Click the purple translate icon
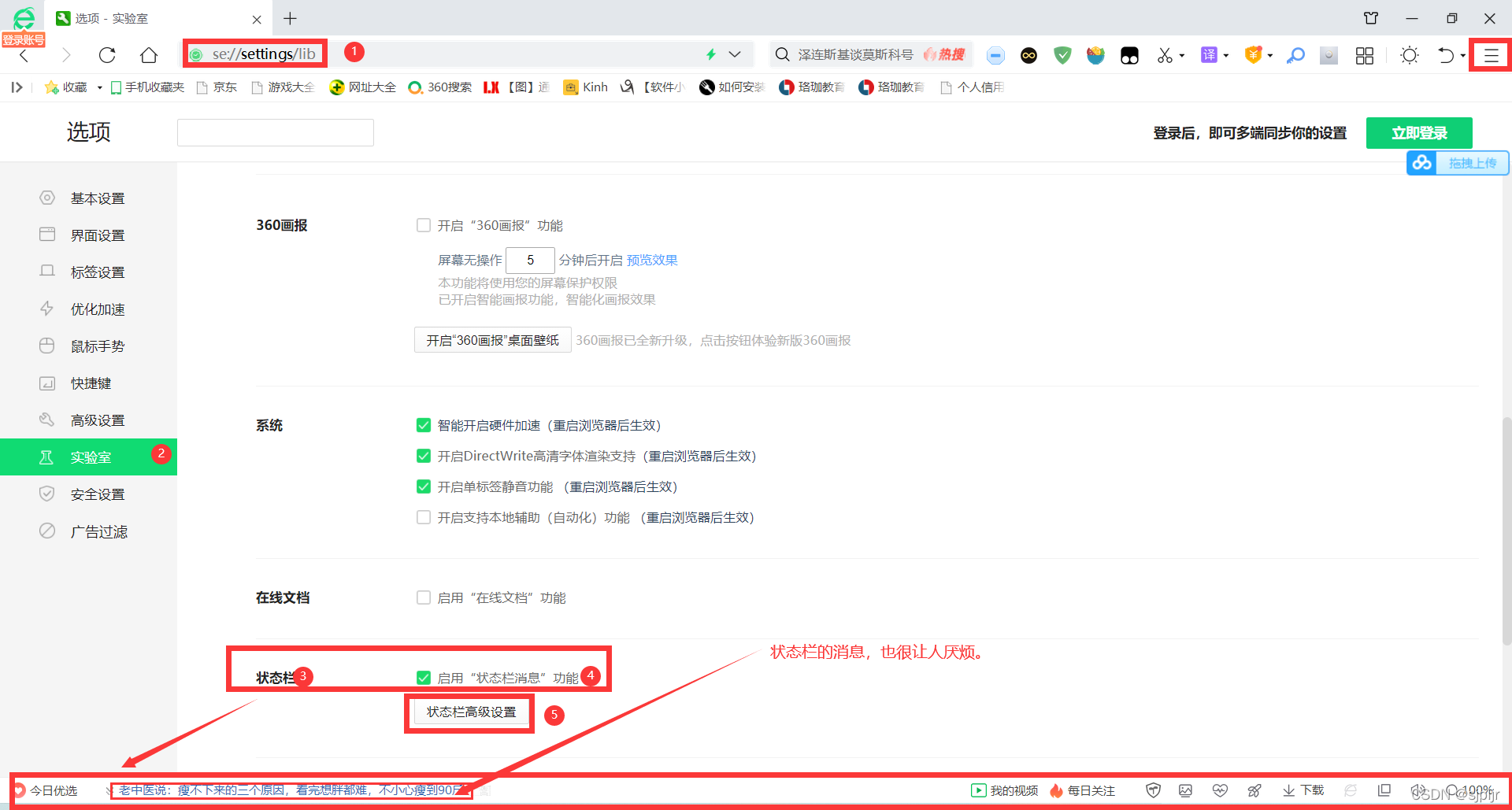1512x810 pixels. (x=1209, y=54)
